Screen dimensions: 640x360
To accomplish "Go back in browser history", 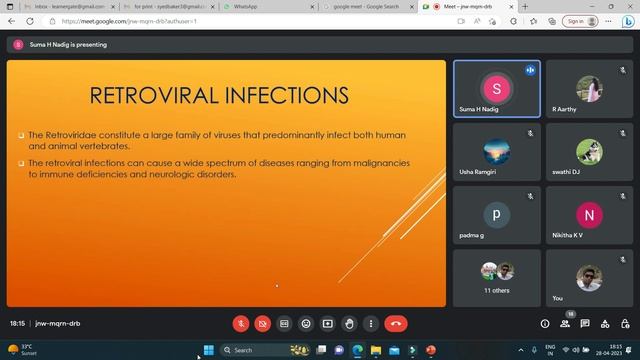I will (x=11, y=21).
